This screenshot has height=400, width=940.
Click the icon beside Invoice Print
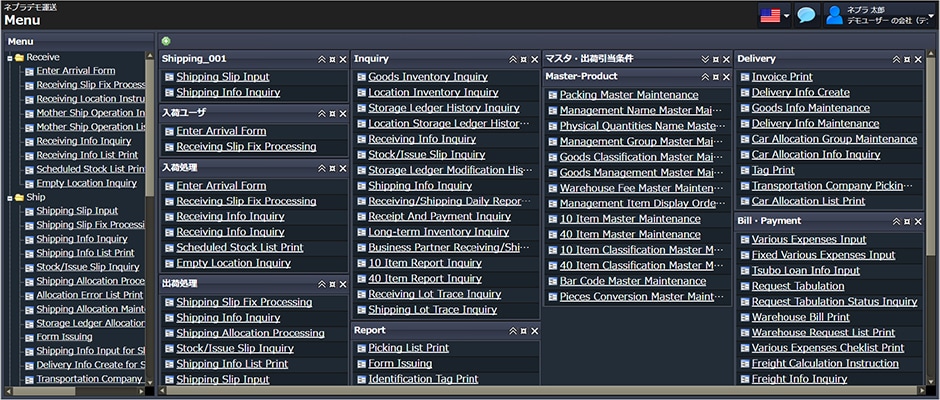tap(744, 77)
